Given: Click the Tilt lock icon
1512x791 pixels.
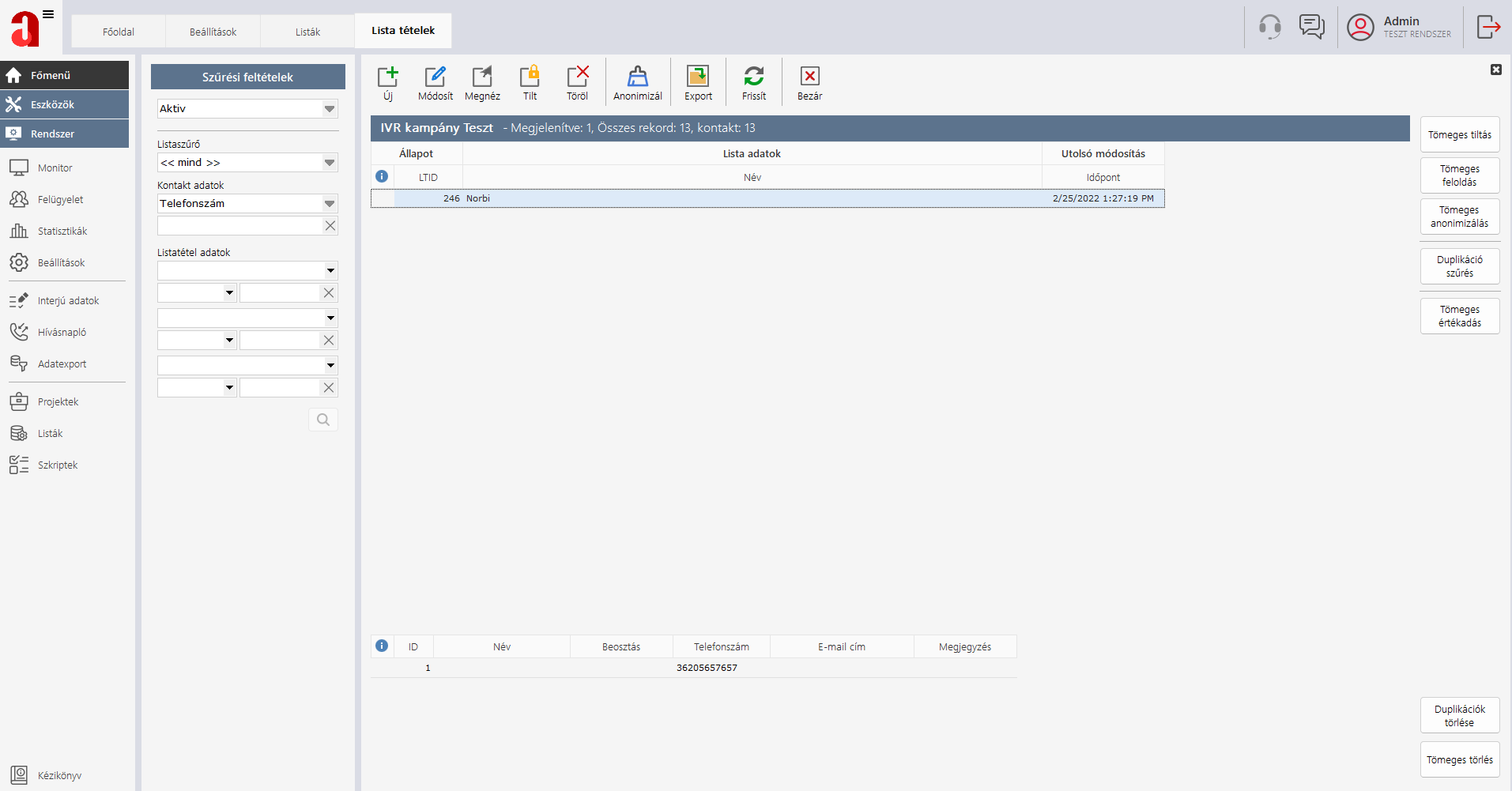Looking at the screenshot, I should [530, 77].
